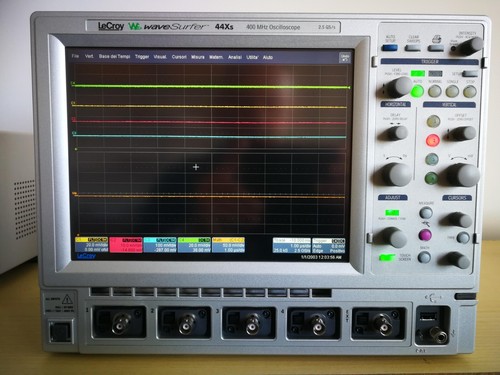Open the Math trace descriptor box
This screenshot has width=500, height=375.
point(228,245)
